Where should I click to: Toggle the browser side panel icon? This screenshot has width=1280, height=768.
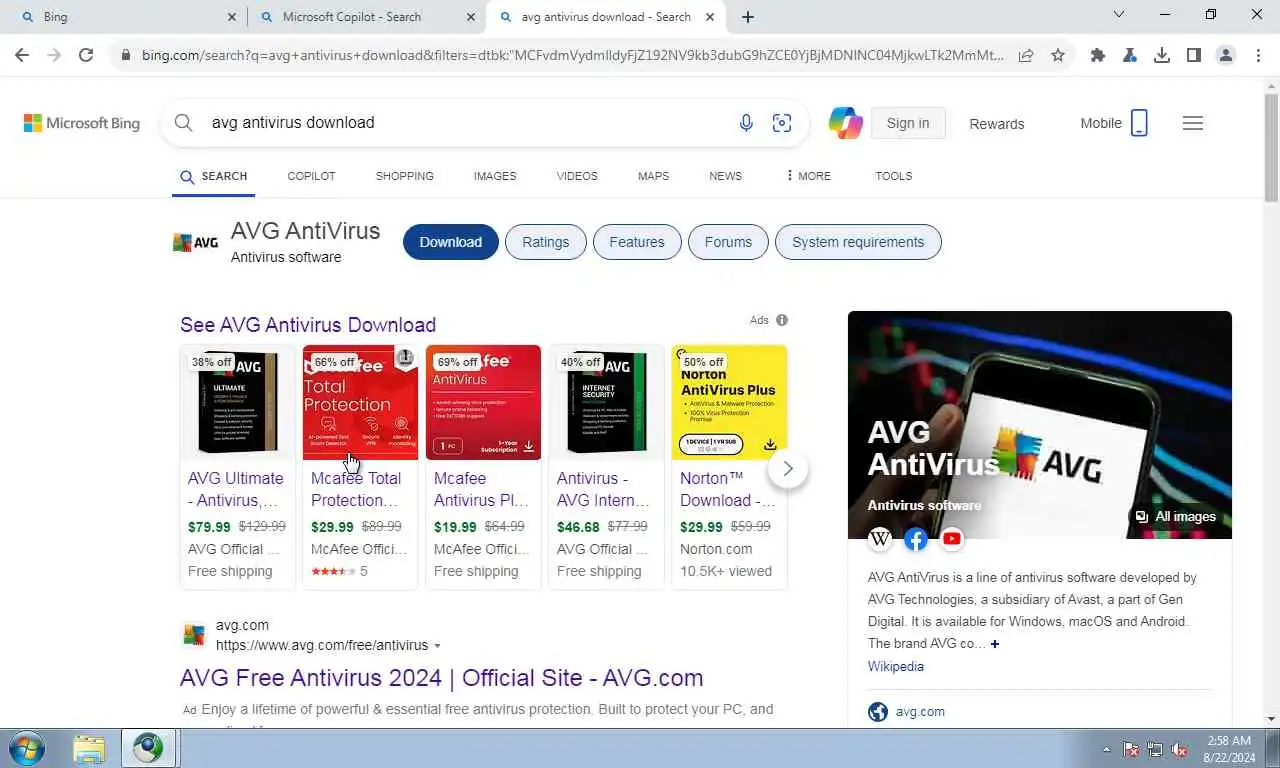pos(1194,56)
